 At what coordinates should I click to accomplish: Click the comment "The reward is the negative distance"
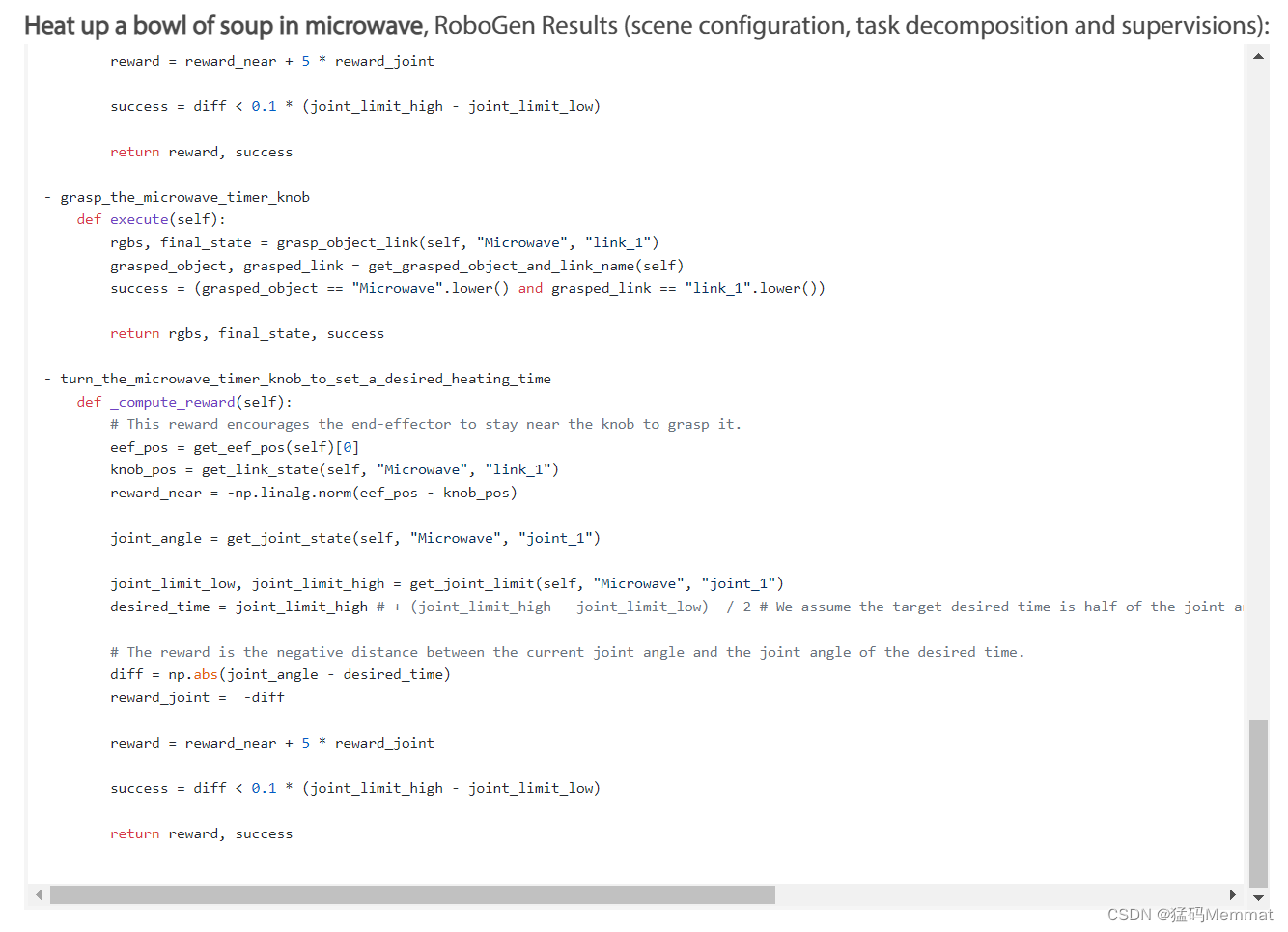(568, 652)
